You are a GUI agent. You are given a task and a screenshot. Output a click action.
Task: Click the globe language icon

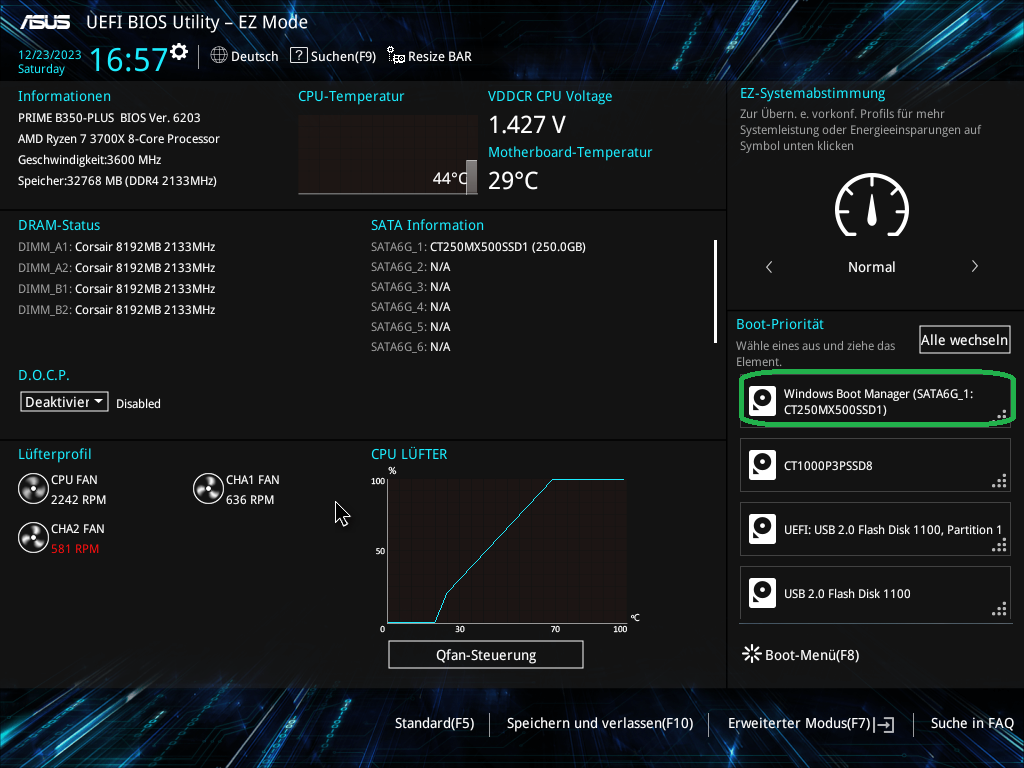(x=219, y=56)
